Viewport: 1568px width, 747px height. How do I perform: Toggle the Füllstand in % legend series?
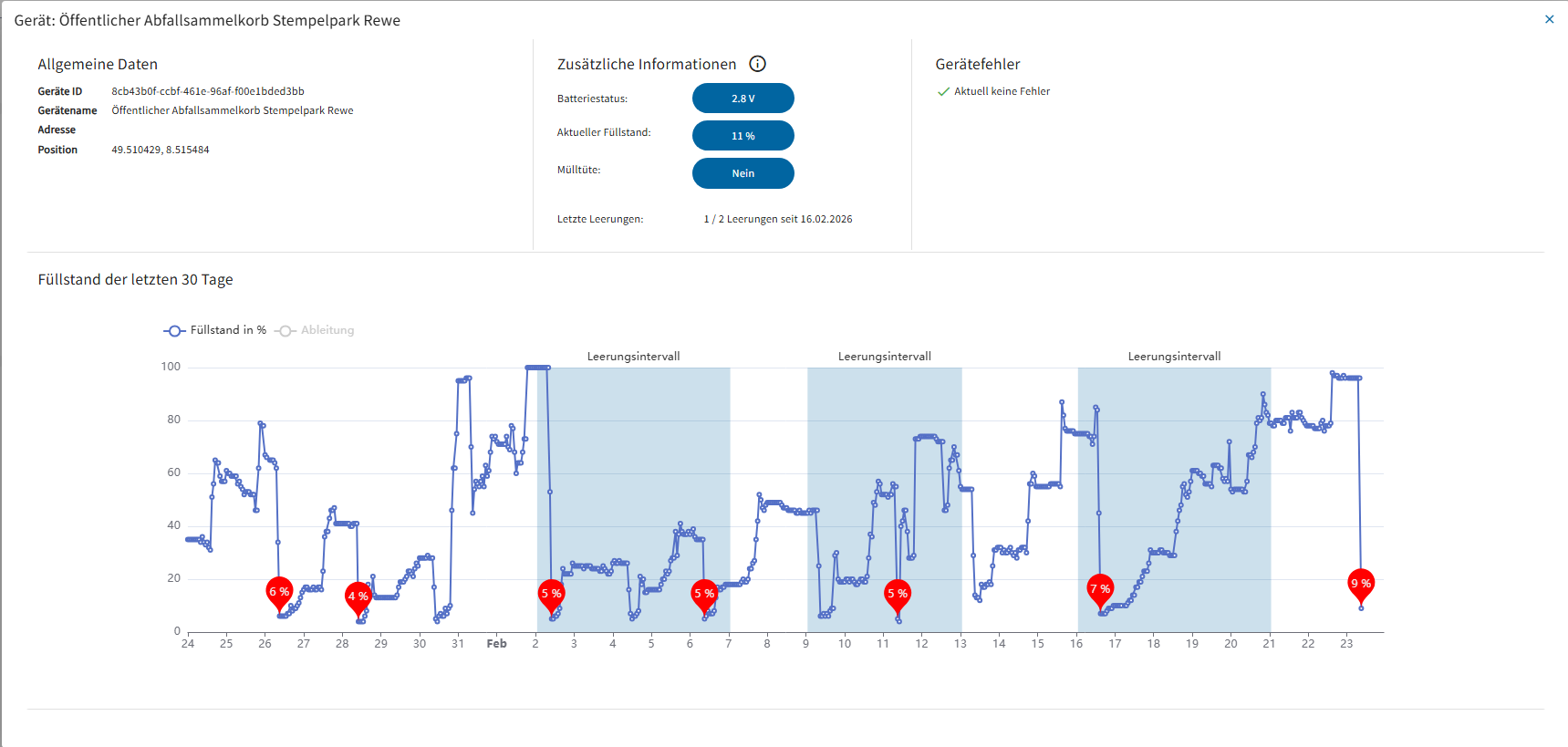click(x=215, y=330)
